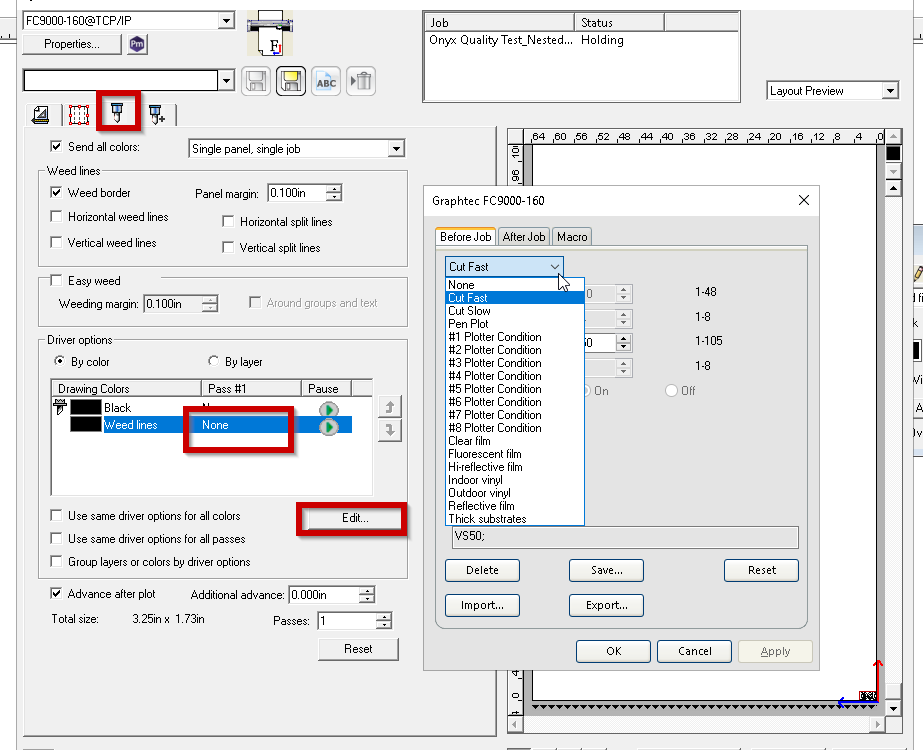Select the By layer radio button
The image size is (923, 750).
pyautogui.click(x=213, y=361)
